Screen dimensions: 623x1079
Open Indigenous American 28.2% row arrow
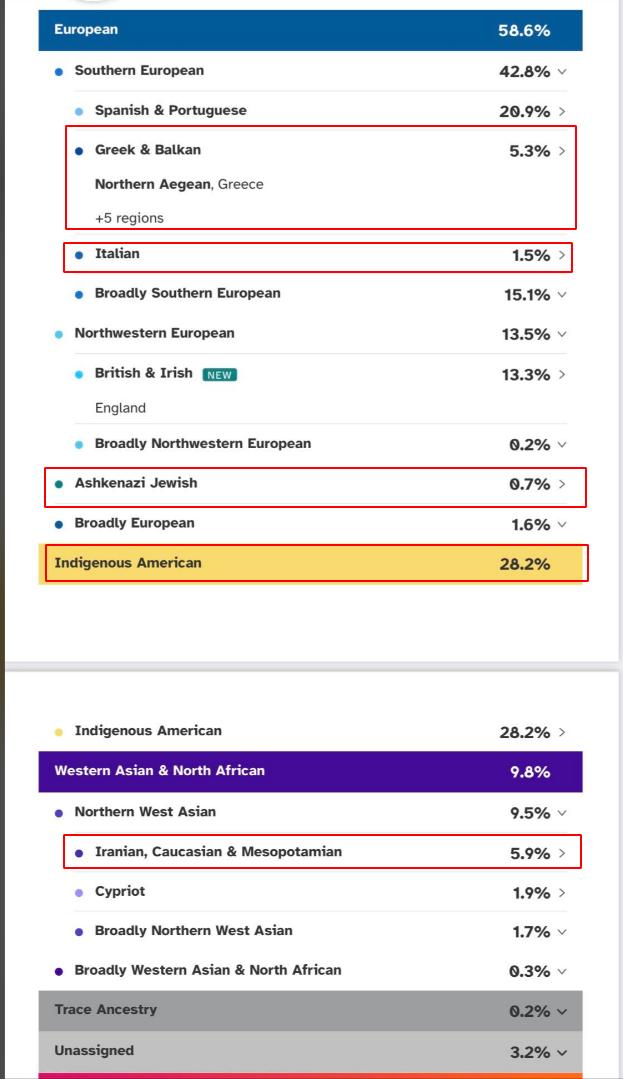coord(562,733)
